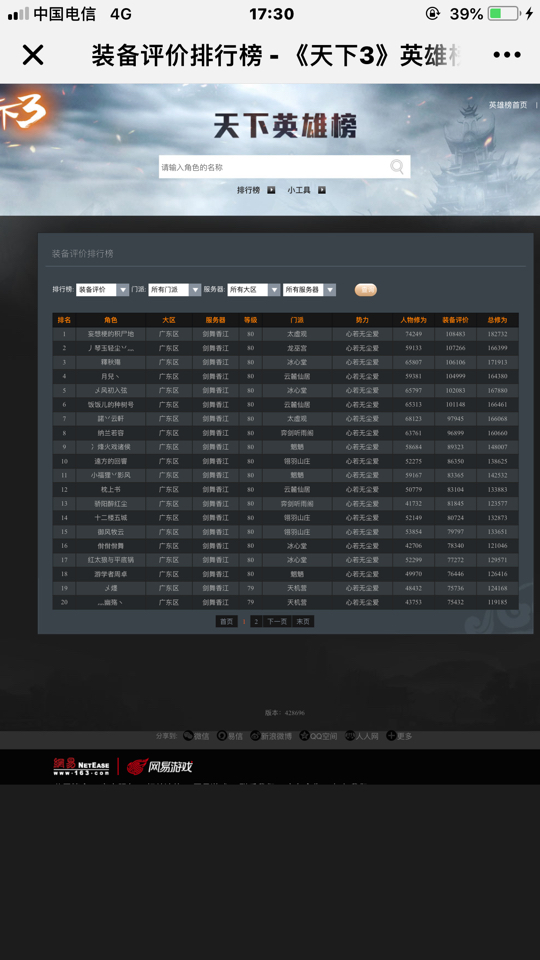Click 天机营 in rank 20 row
540x960 pixels.
tap(297, 602)
